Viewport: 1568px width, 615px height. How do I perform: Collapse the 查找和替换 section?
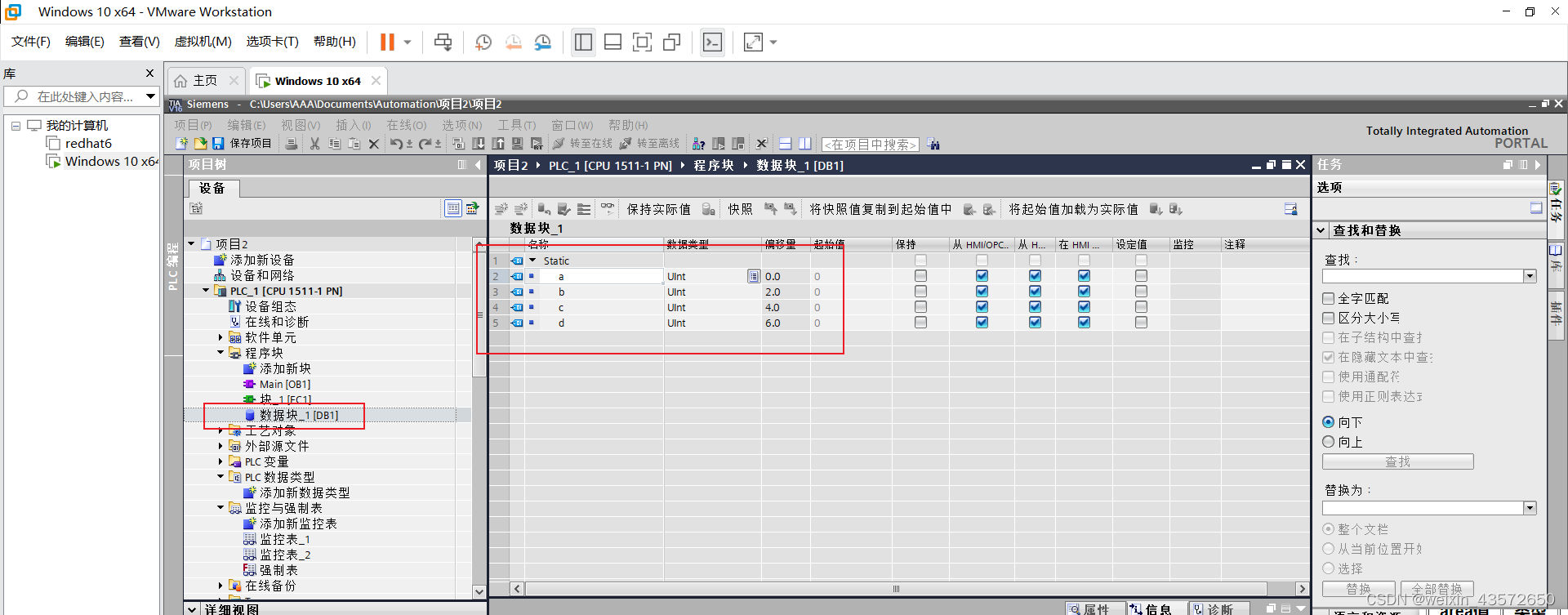pos(1321,230)
